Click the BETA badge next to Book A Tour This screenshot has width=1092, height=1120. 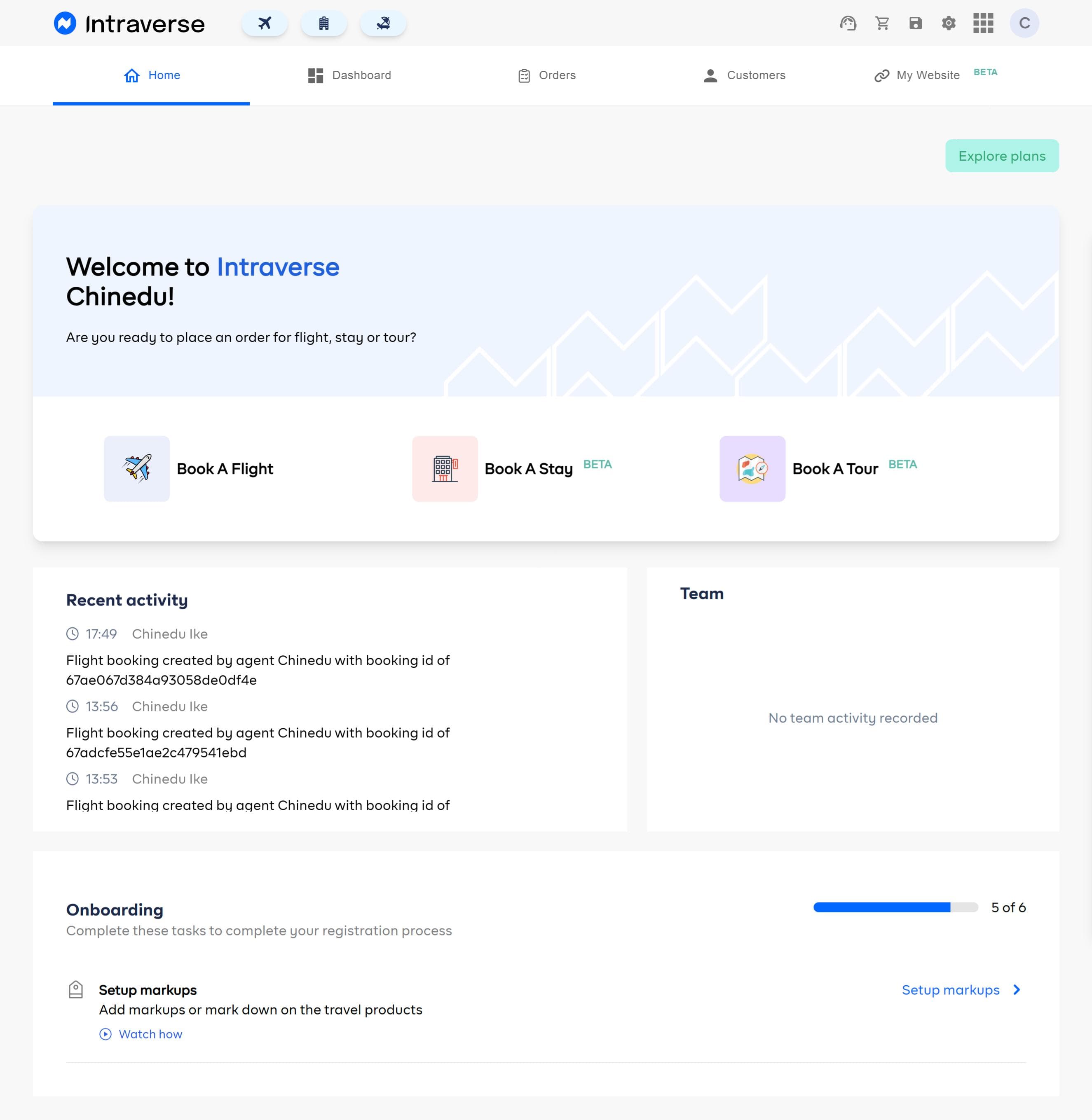(x=903, y=464)
